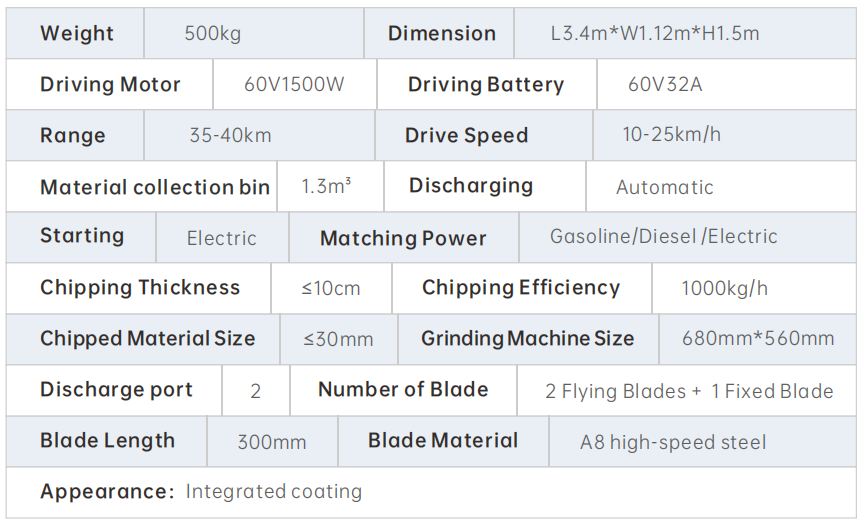The height and width of the screenshot is (526, 863).
Task: Click the Automatic discharging value
Action: coord(664,187)
